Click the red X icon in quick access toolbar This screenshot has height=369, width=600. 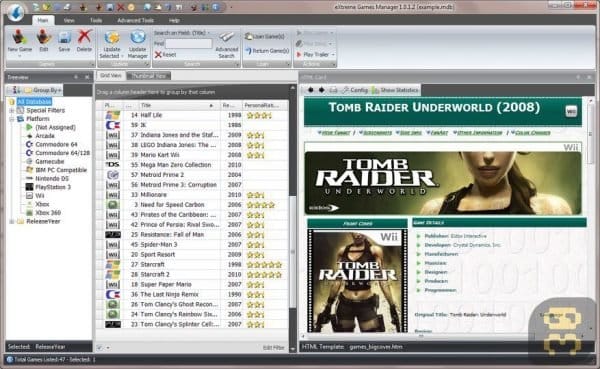point(121,7)
